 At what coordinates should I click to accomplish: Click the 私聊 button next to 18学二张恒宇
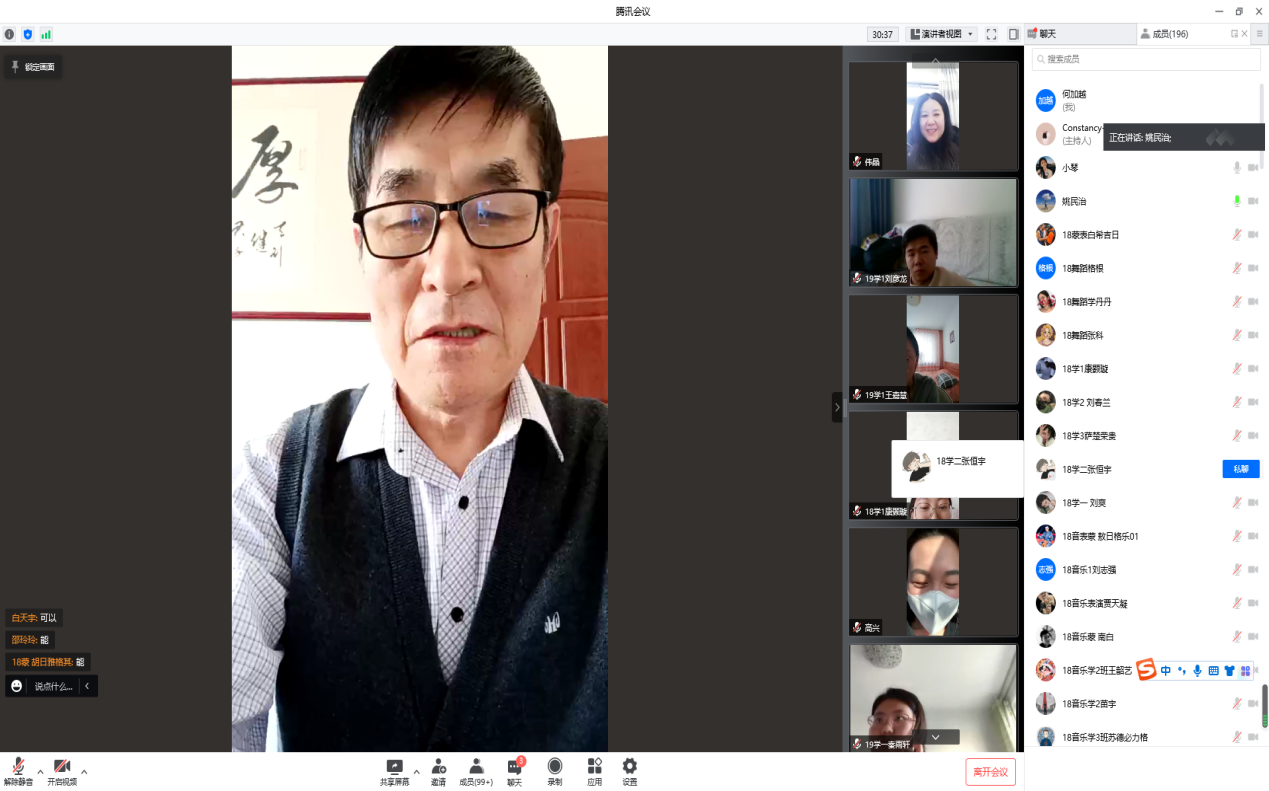tap(1240, 468)
